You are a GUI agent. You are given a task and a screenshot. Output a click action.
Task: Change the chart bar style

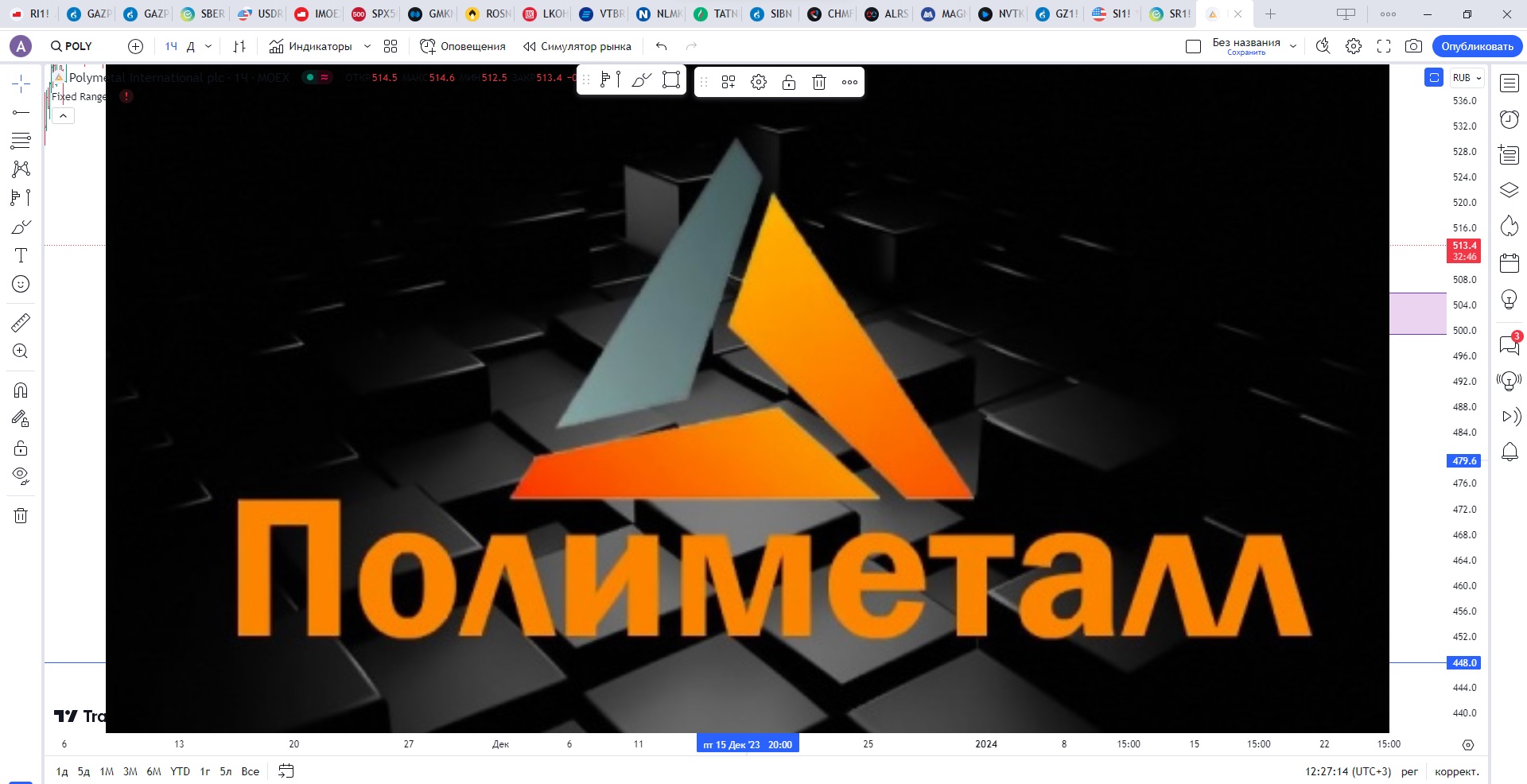pyautogui.click(x=239, y=46)
